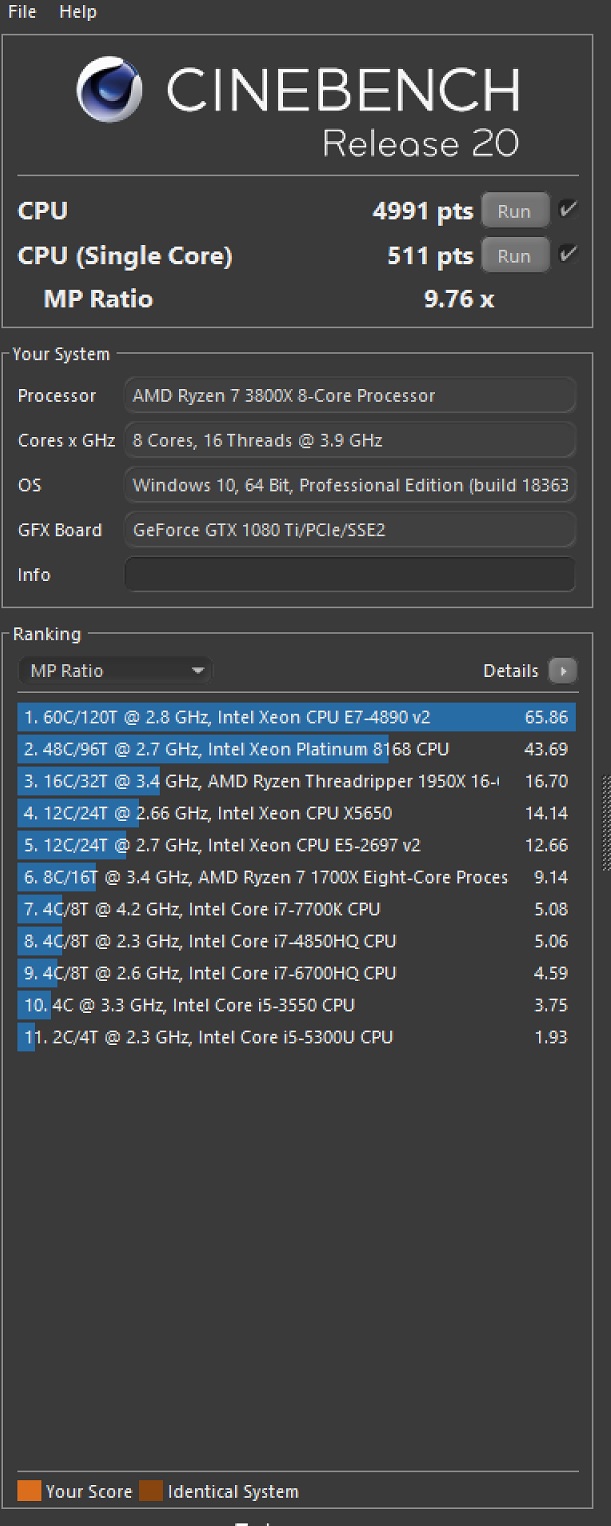The width and height of the screenshot is (611, 1526).
Task: Select the Intel Core i5-5300U row
Action: 297,1037
